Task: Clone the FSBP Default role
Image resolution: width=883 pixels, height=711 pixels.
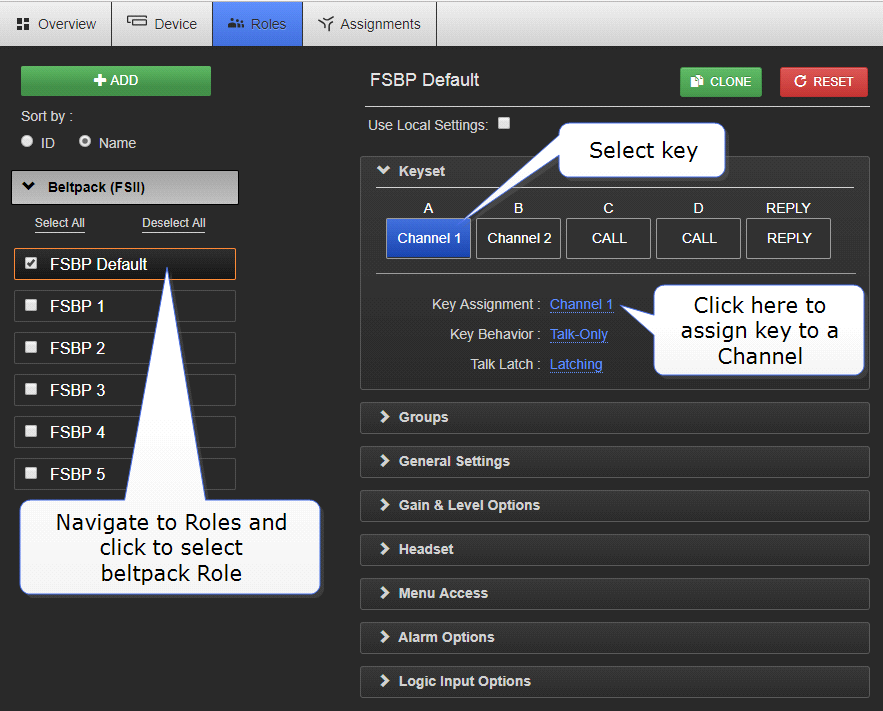Action: 721,82
